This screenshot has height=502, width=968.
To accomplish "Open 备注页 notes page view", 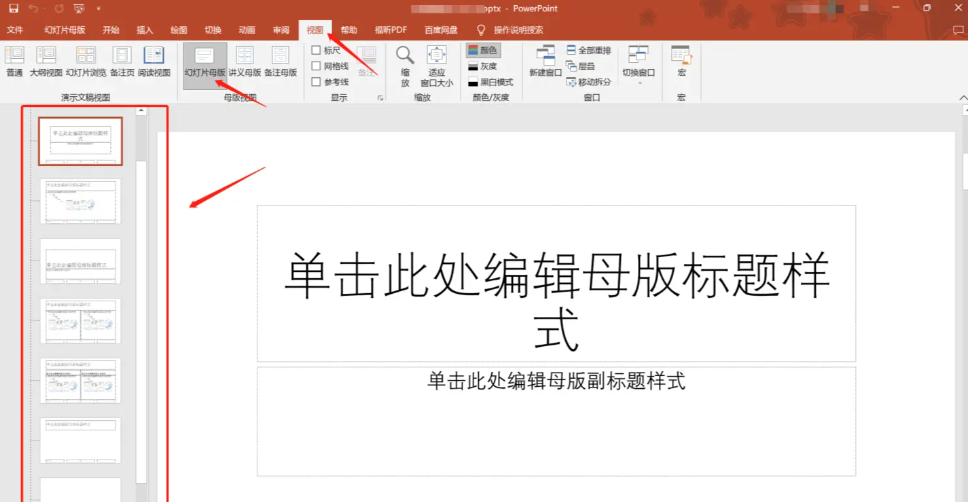I will [122, 61].
